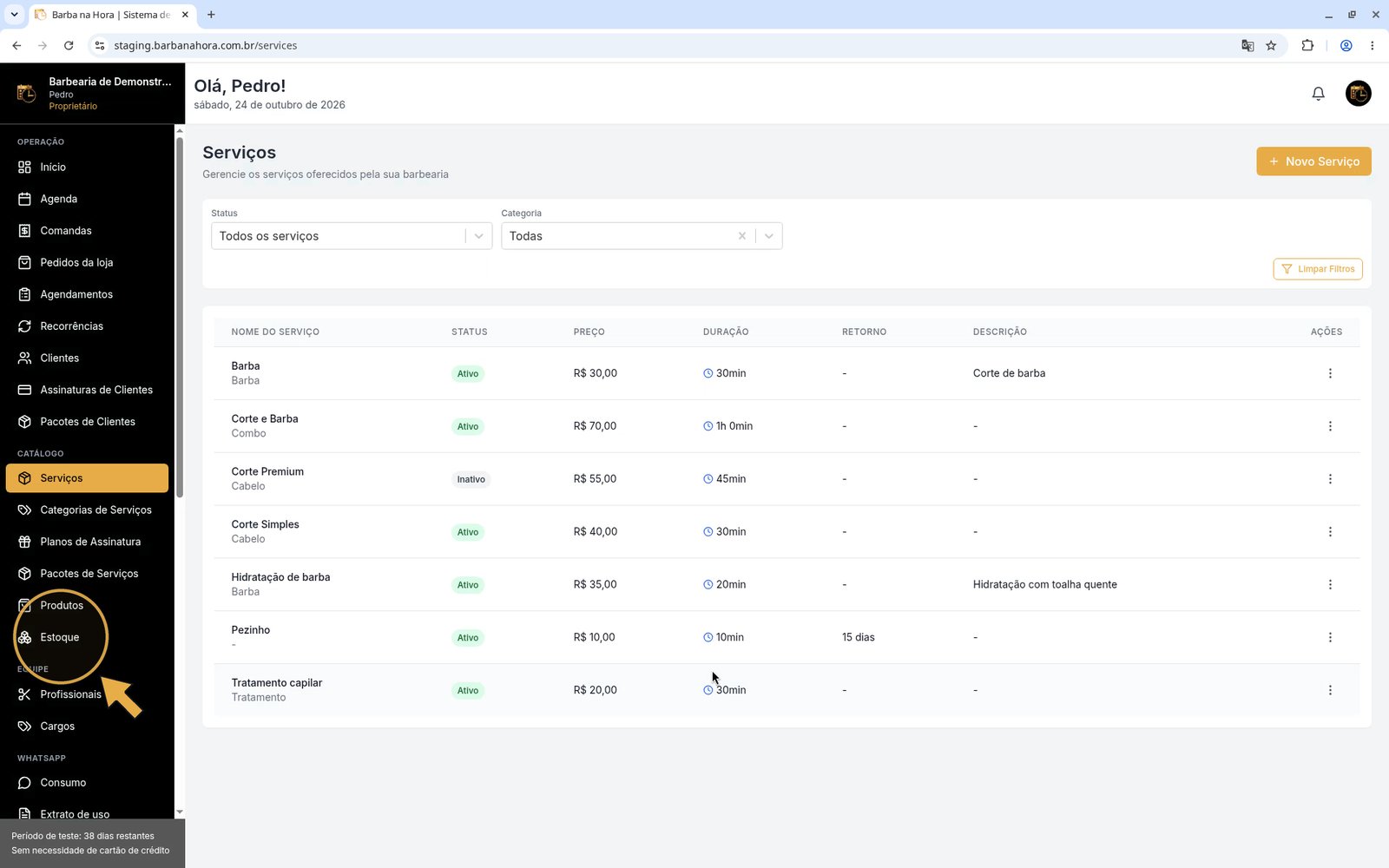Open the notifications bell icon
The width and height of the screenshot is (1389, 868).
pyautogui.click(x=1318, y=94)
